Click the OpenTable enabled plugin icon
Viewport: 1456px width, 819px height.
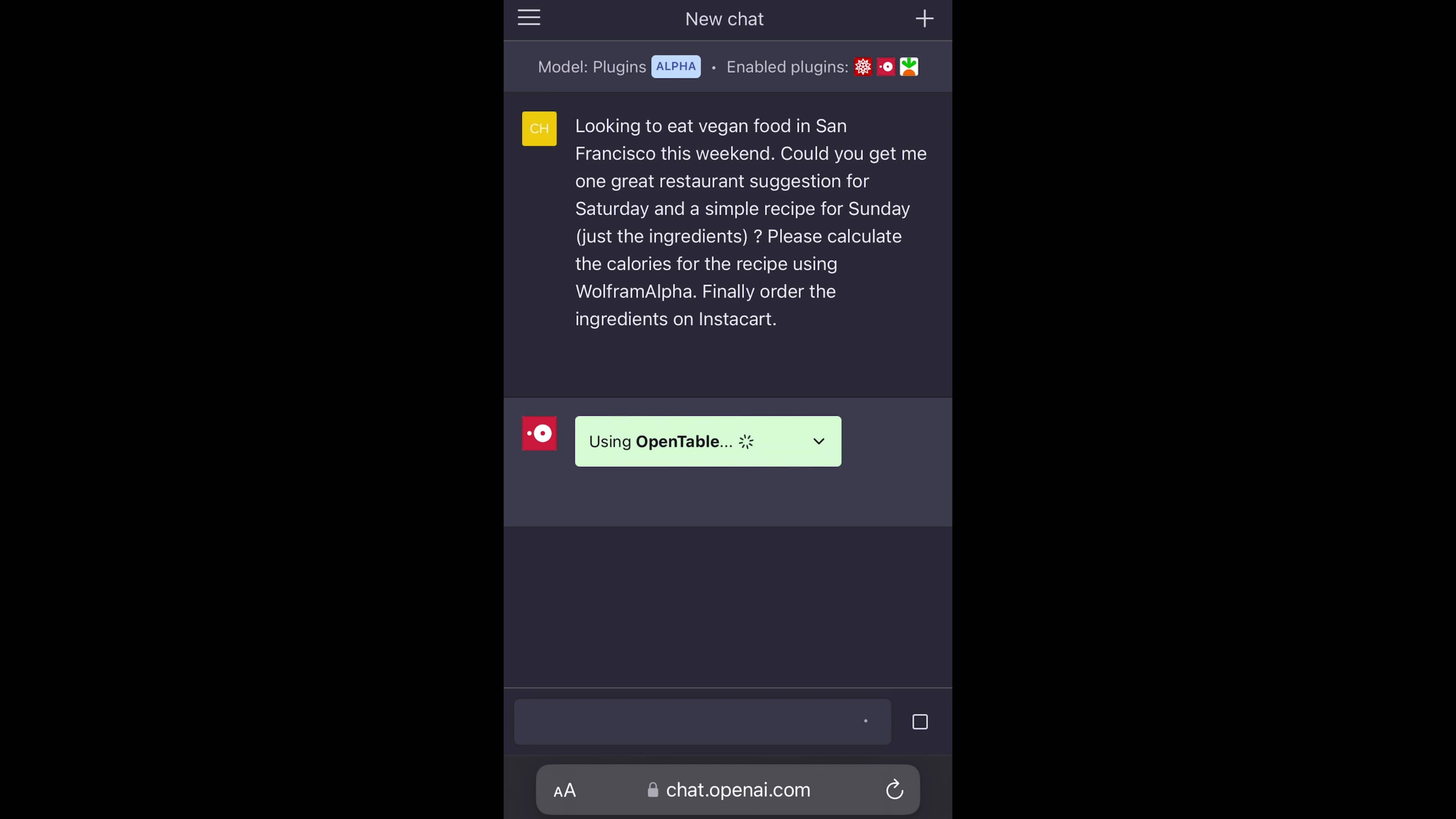(886, 67)
